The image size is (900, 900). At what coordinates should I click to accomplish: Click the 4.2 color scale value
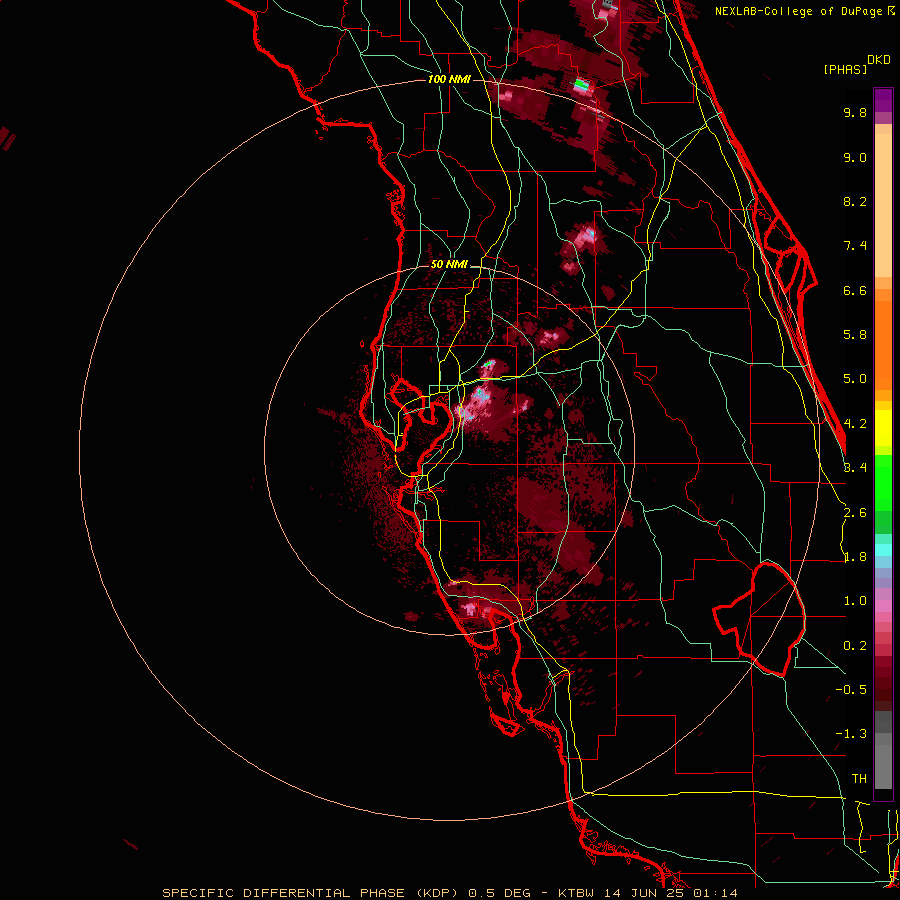(855, 424)
